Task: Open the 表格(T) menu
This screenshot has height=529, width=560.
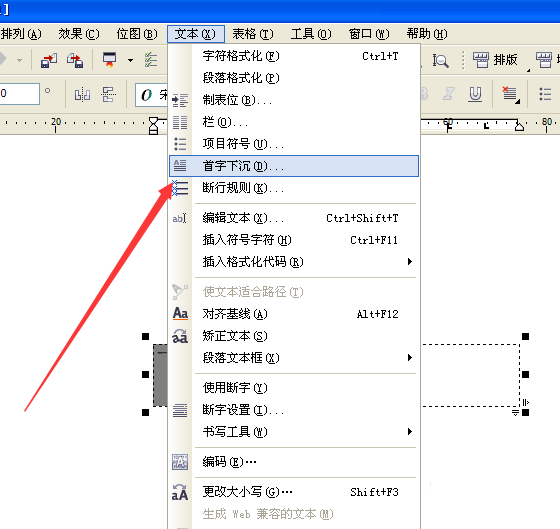Action: [252, 34]
